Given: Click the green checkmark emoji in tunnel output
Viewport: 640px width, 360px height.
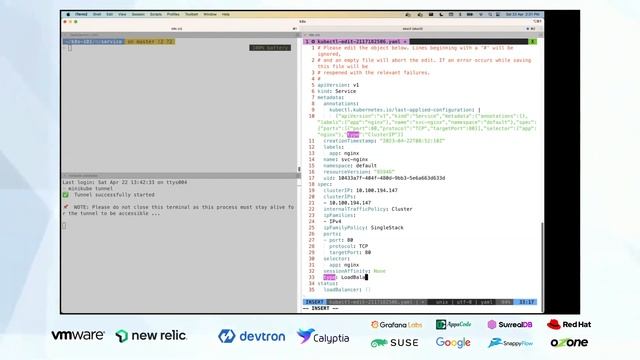Looking at the screenshot, I should click(x=65, y=195).
